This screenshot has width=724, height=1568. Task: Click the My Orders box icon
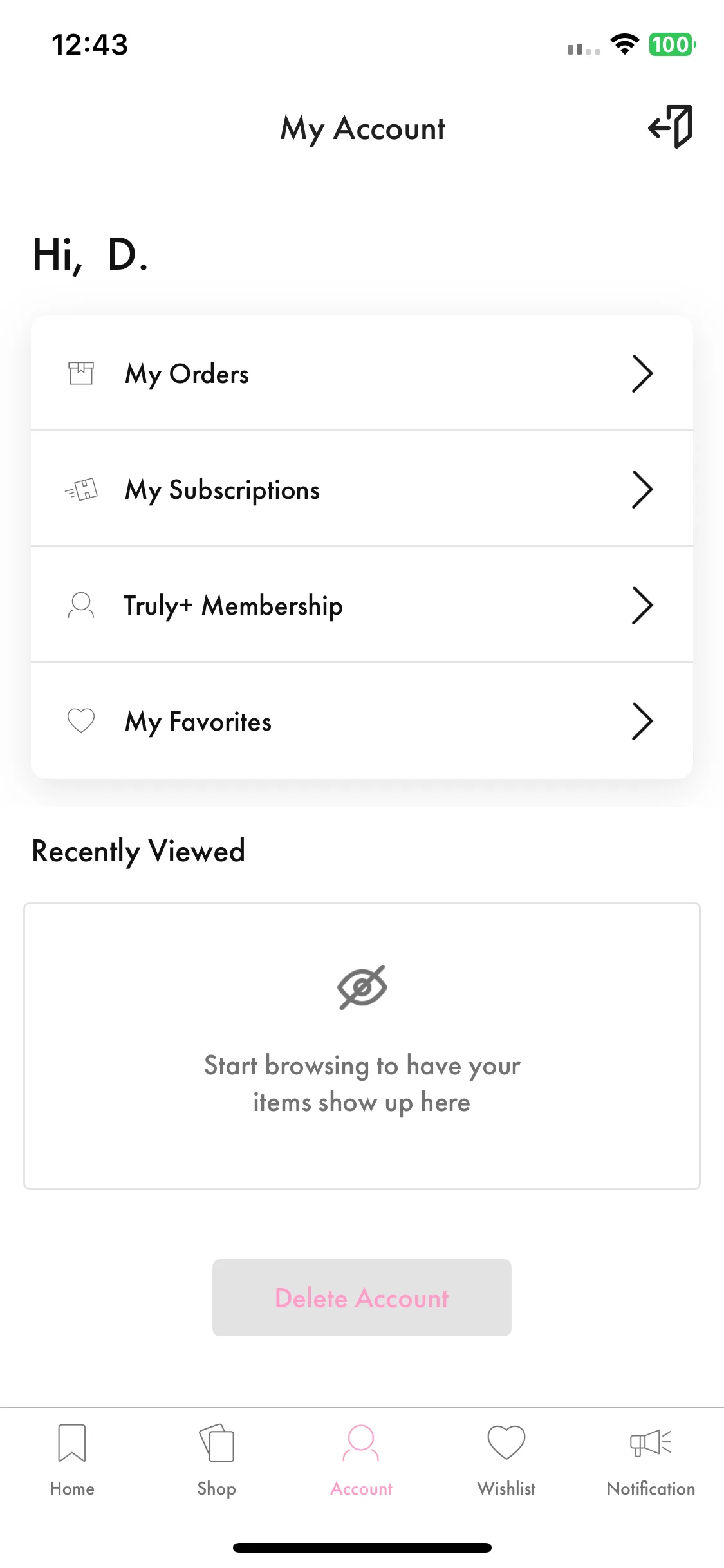[81, 373]
